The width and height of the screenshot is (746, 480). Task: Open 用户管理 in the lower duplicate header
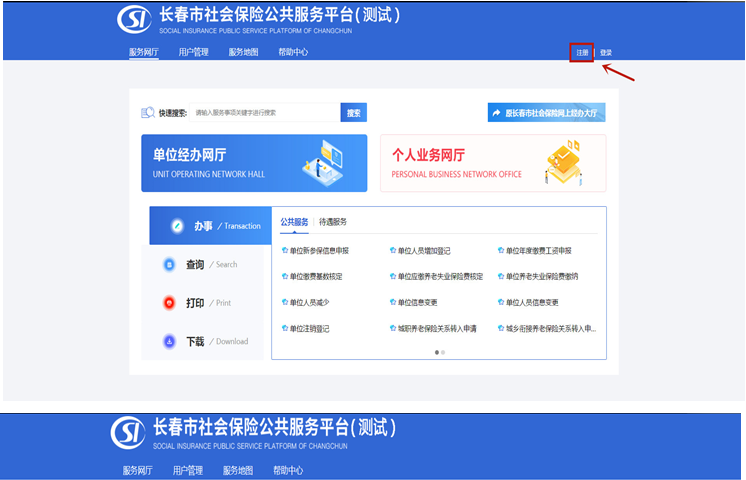[x=188, y=470]
